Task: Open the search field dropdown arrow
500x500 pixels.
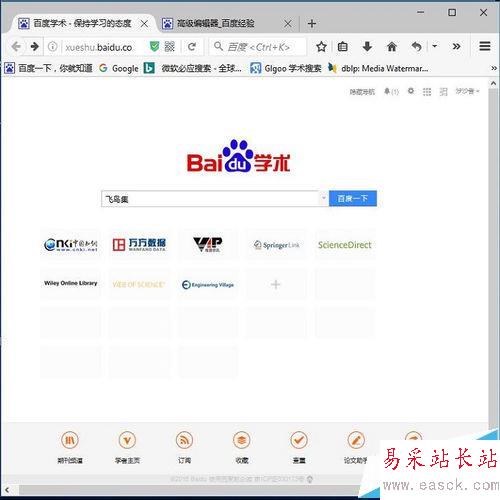Action: coord(323,198)
